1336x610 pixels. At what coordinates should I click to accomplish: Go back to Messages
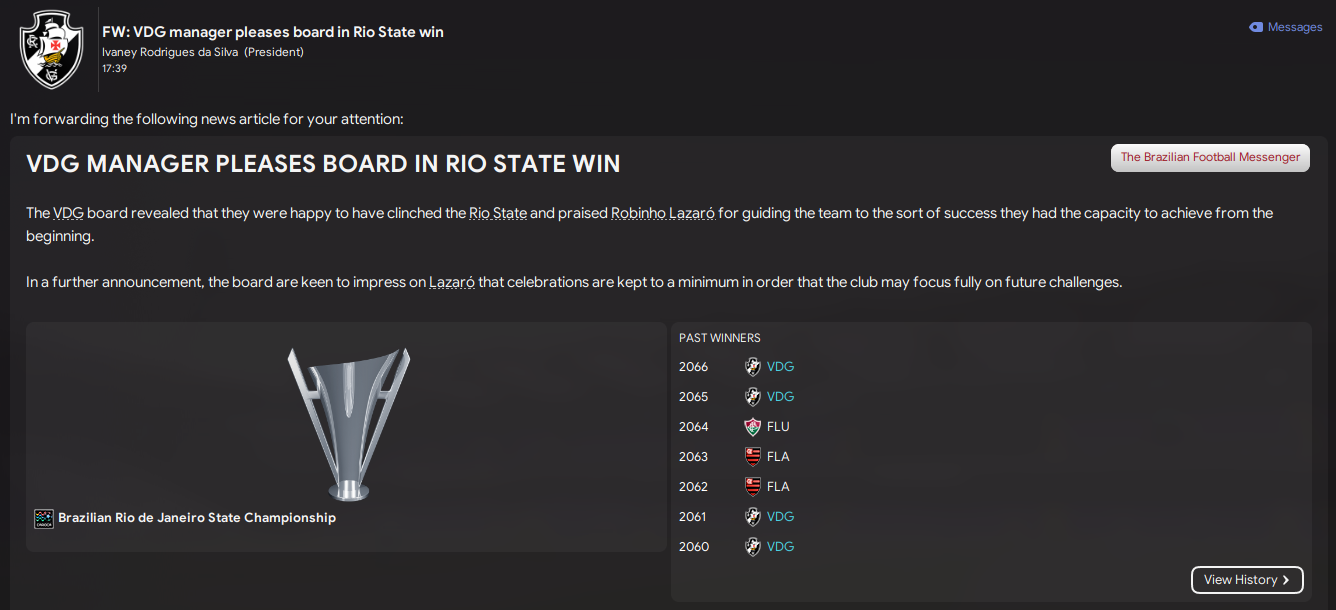[x=1294, y=27]
